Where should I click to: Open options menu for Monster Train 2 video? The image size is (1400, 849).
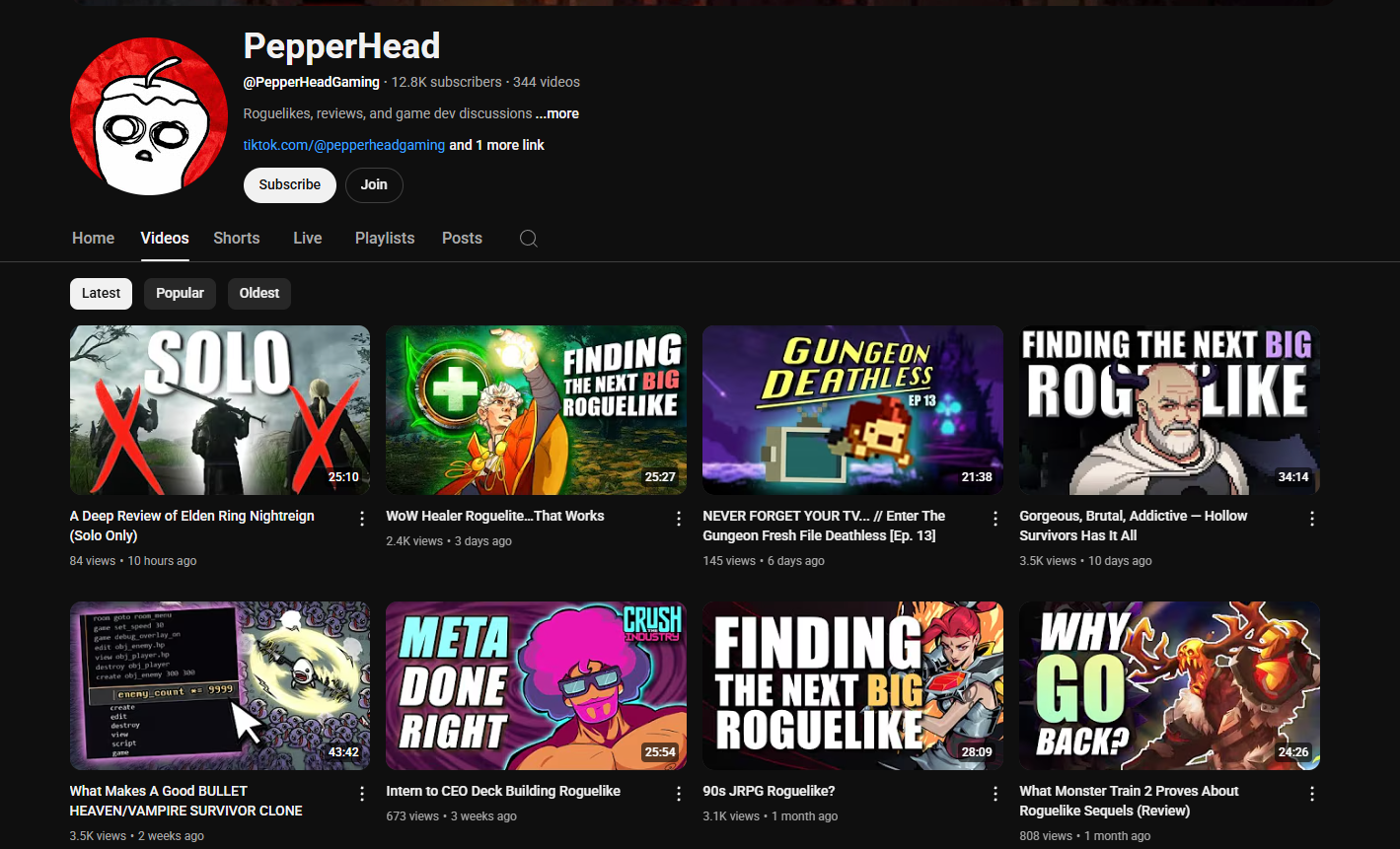click(1312, 794)
